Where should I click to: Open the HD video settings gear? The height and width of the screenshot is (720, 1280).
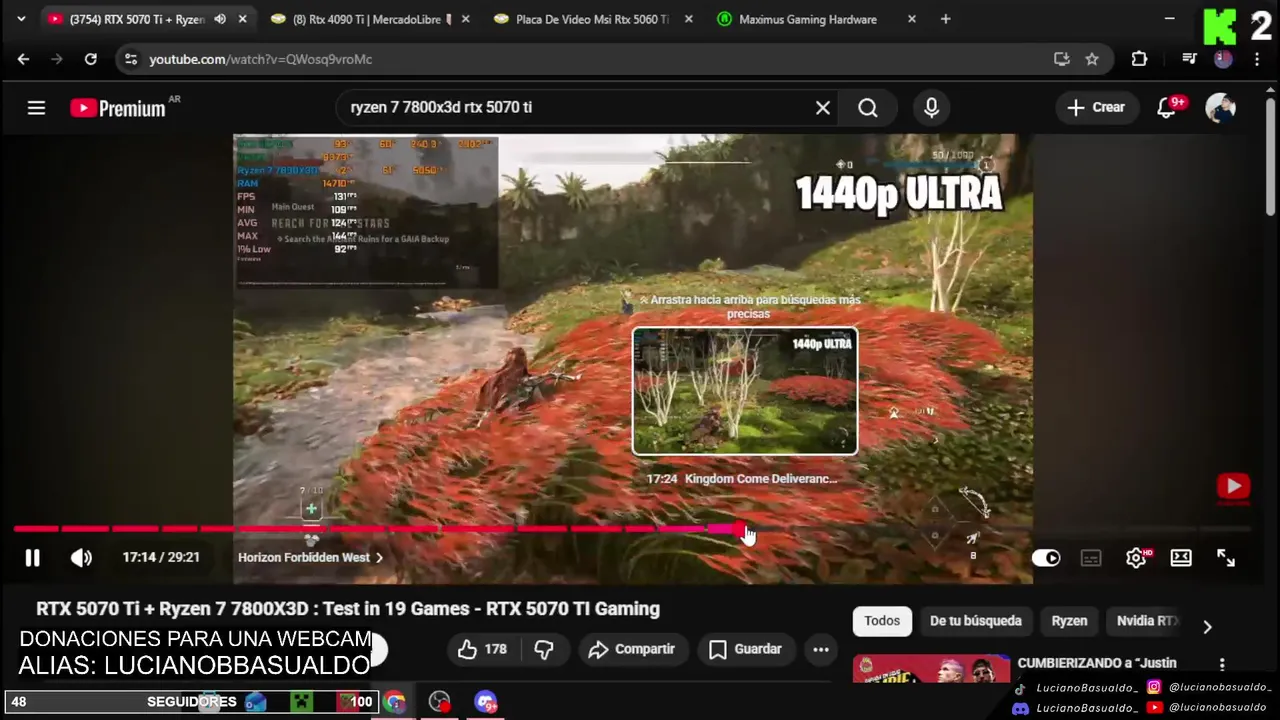point(1136,558)
